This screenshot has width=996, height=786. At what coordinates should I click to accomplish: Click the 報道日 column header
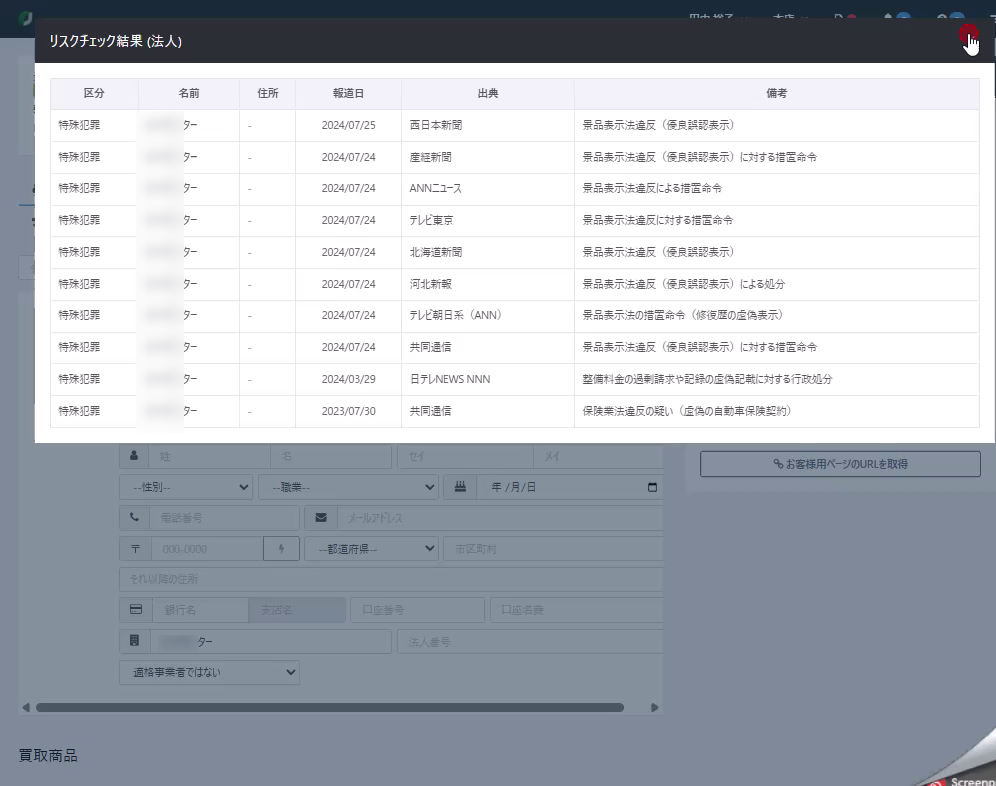point(348,93)
